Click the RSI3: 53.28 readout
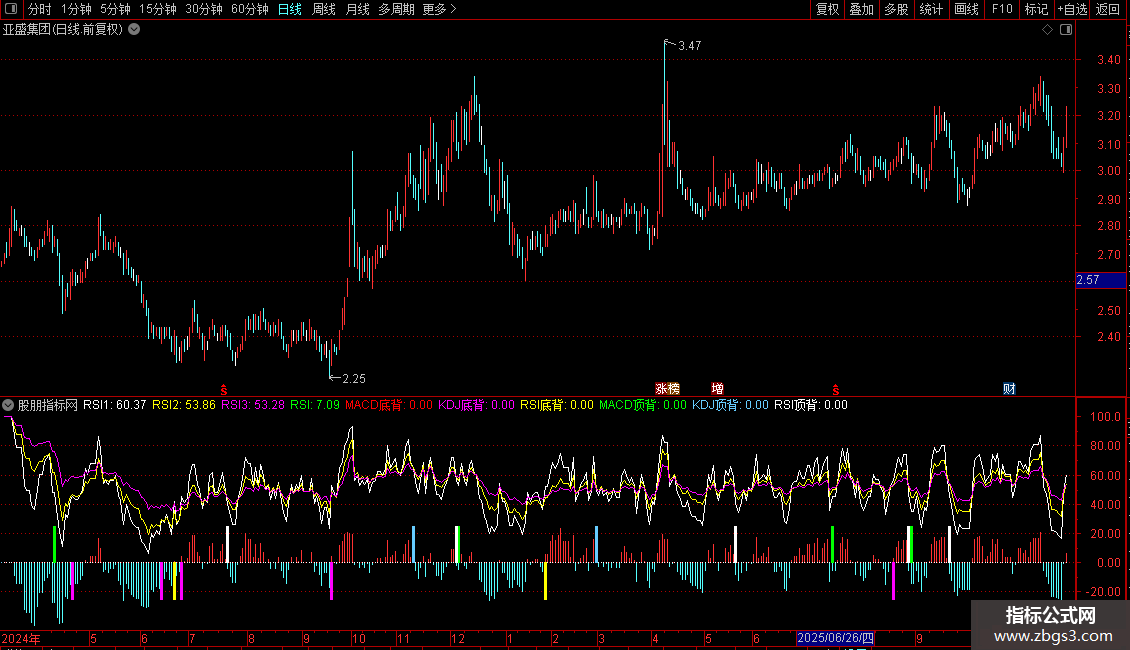 pos(253,405)
